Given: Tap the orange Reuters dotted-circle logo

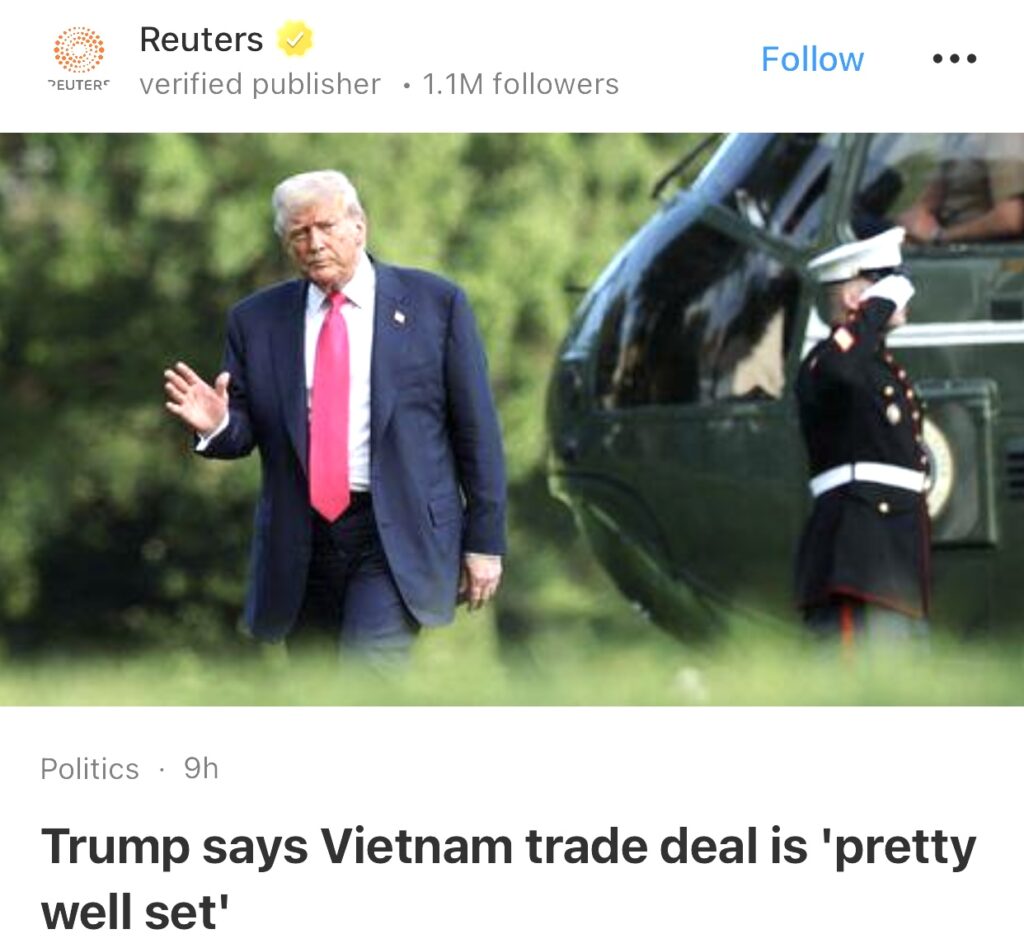Looking at the screenshot, I should 78,50.
